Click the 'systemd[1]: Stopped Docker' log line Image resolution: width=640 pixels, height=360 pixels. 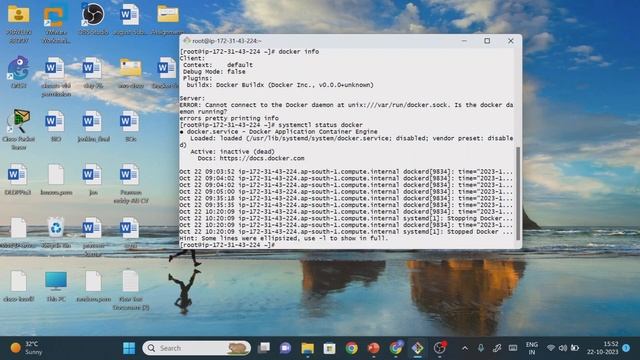pyautogui.click(x=346, y=231)
